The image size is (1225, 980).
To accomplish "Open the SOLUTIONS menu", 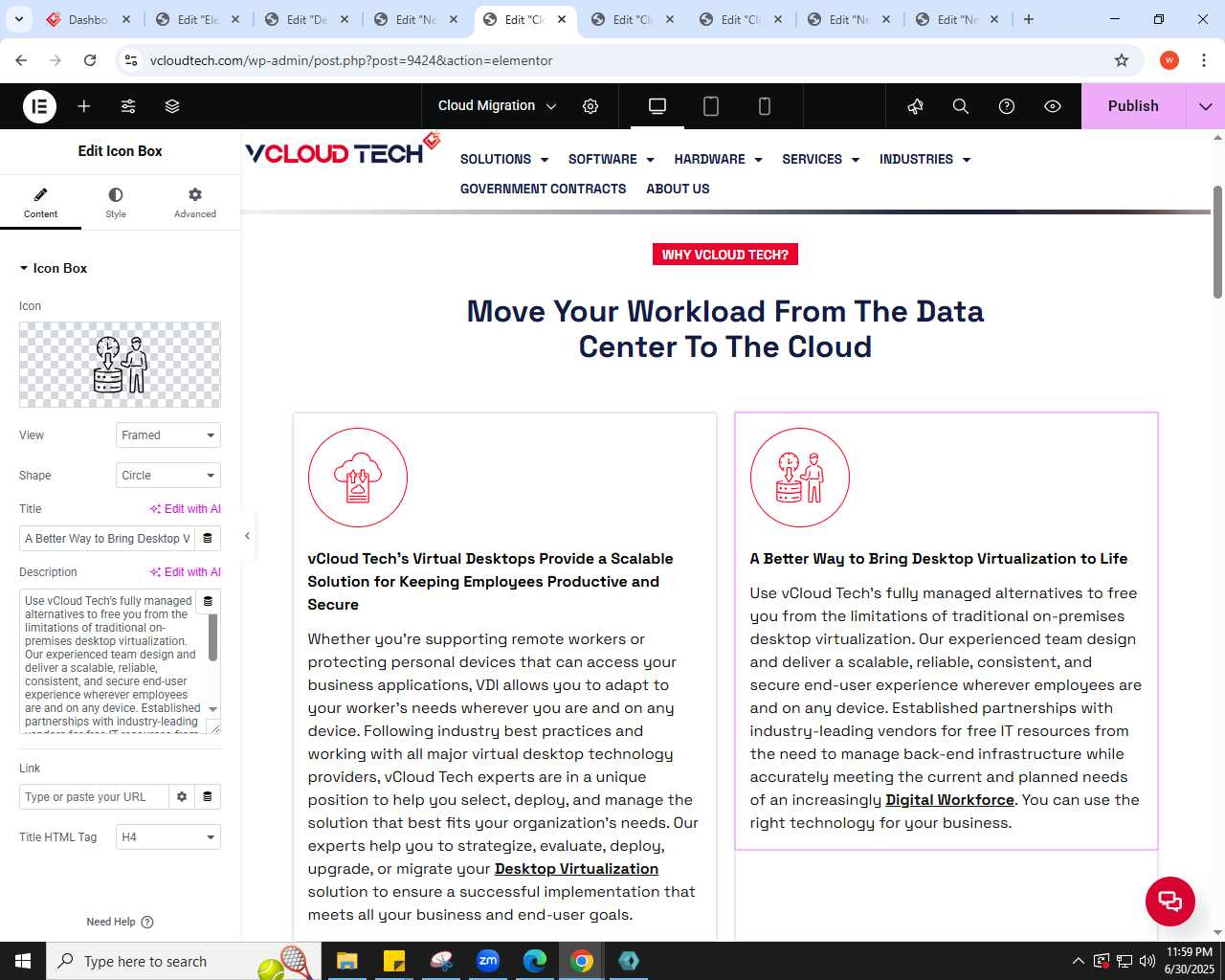I will [504, 160].
